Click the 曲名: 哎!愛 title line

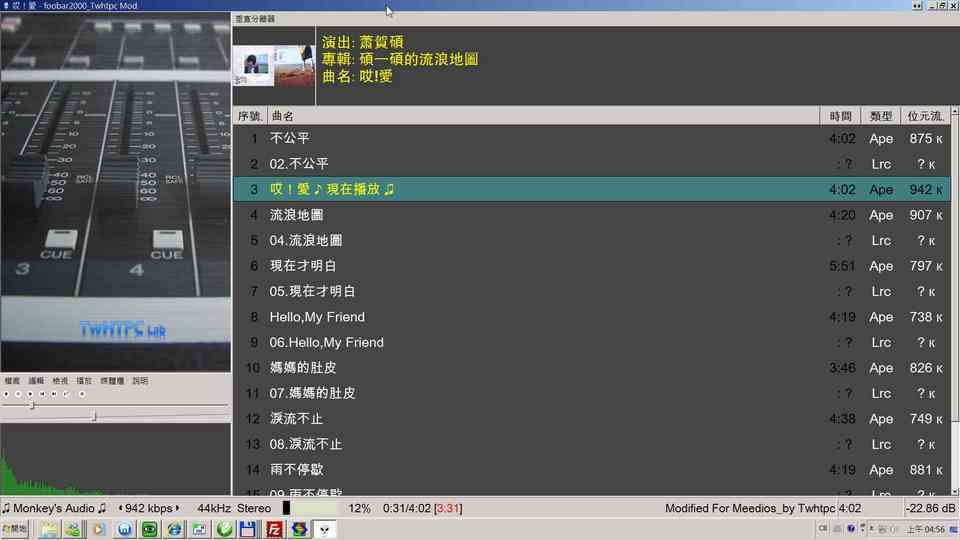click(x=357, y=77)
